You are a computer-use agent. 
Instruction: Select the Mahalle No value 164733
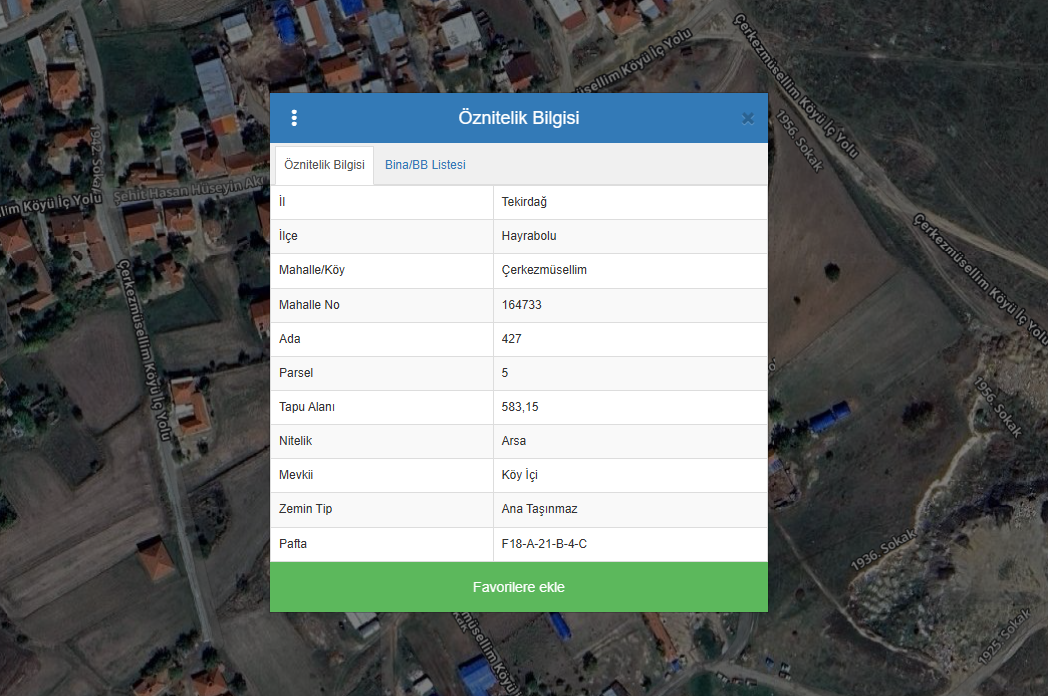point(521,304)
